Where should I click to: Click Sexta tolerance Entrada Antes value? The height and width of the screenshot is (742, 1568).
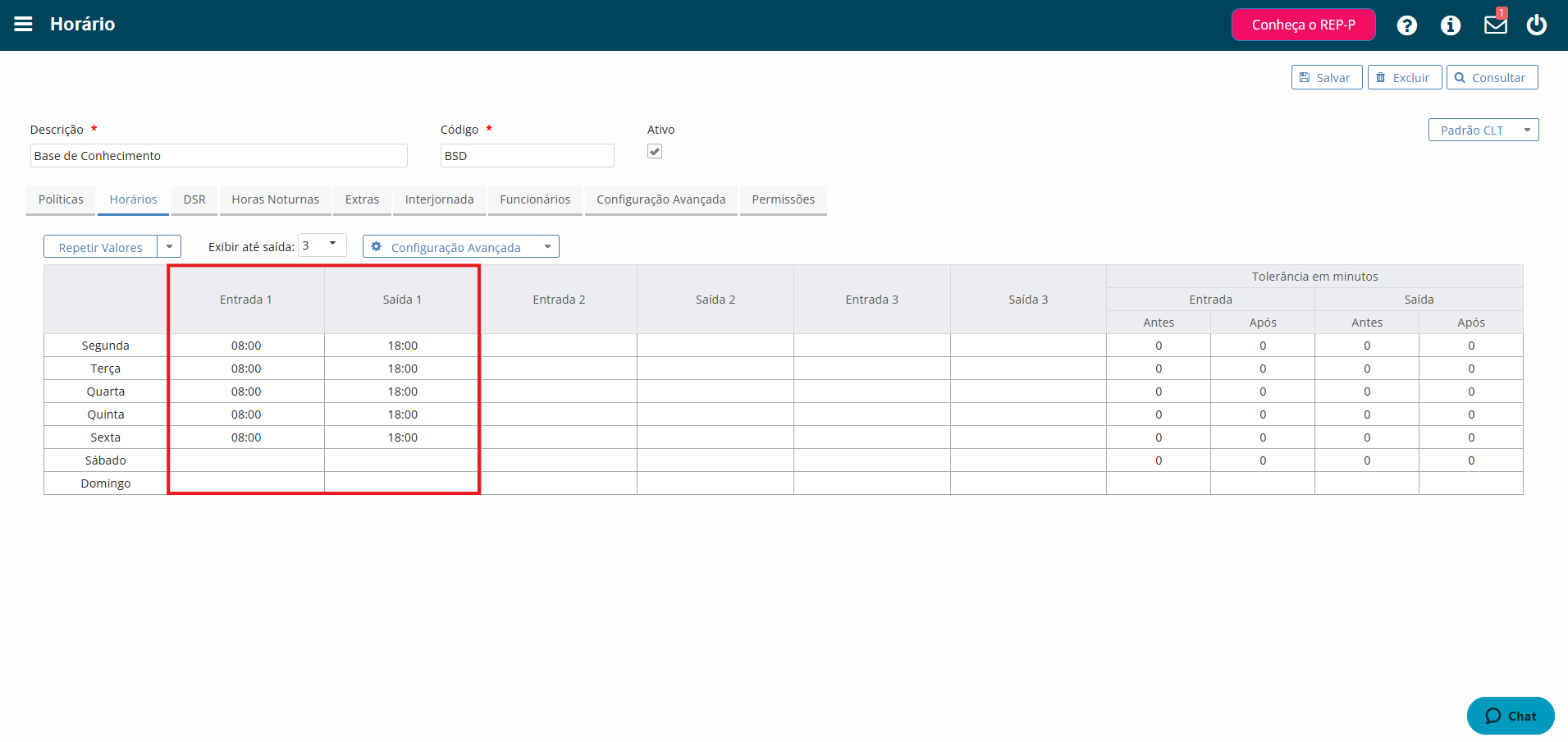(1159, 437)
